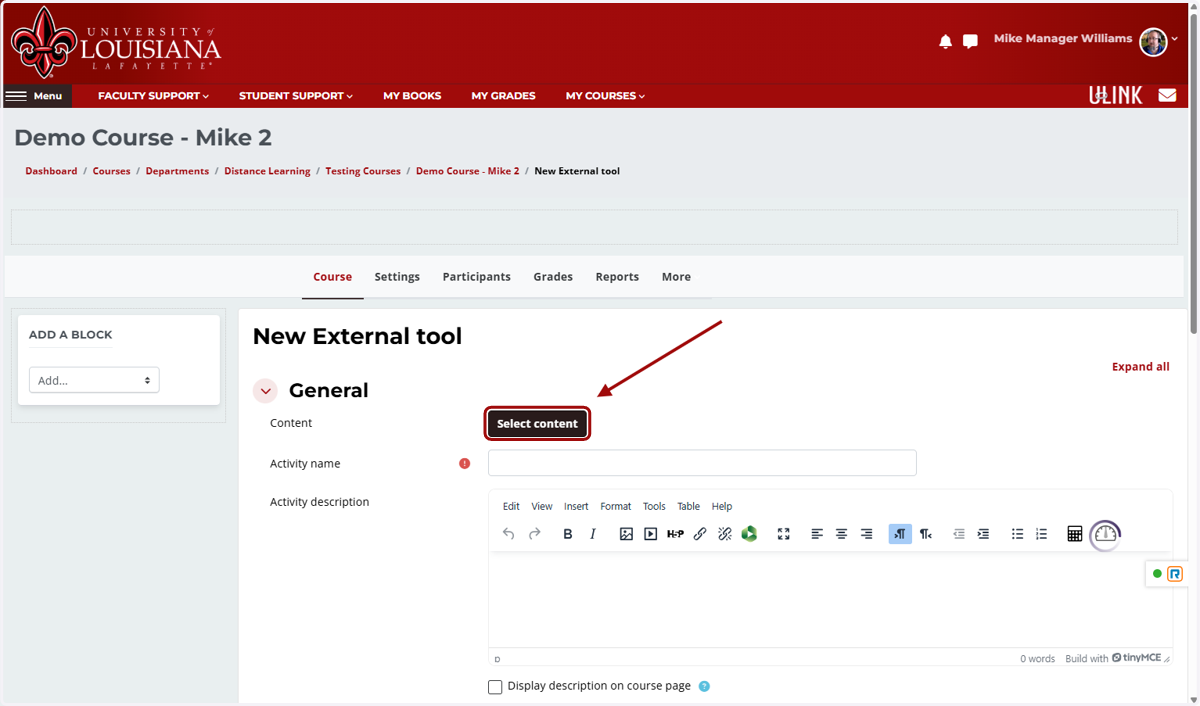Insert a numbered list
1200x706 pixels.
tap(1041, 534)
